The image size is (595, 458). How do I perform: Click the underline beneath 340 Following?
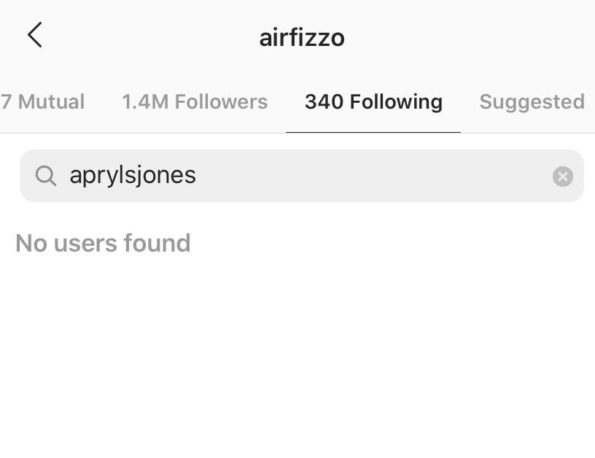(x=373, y=132)
